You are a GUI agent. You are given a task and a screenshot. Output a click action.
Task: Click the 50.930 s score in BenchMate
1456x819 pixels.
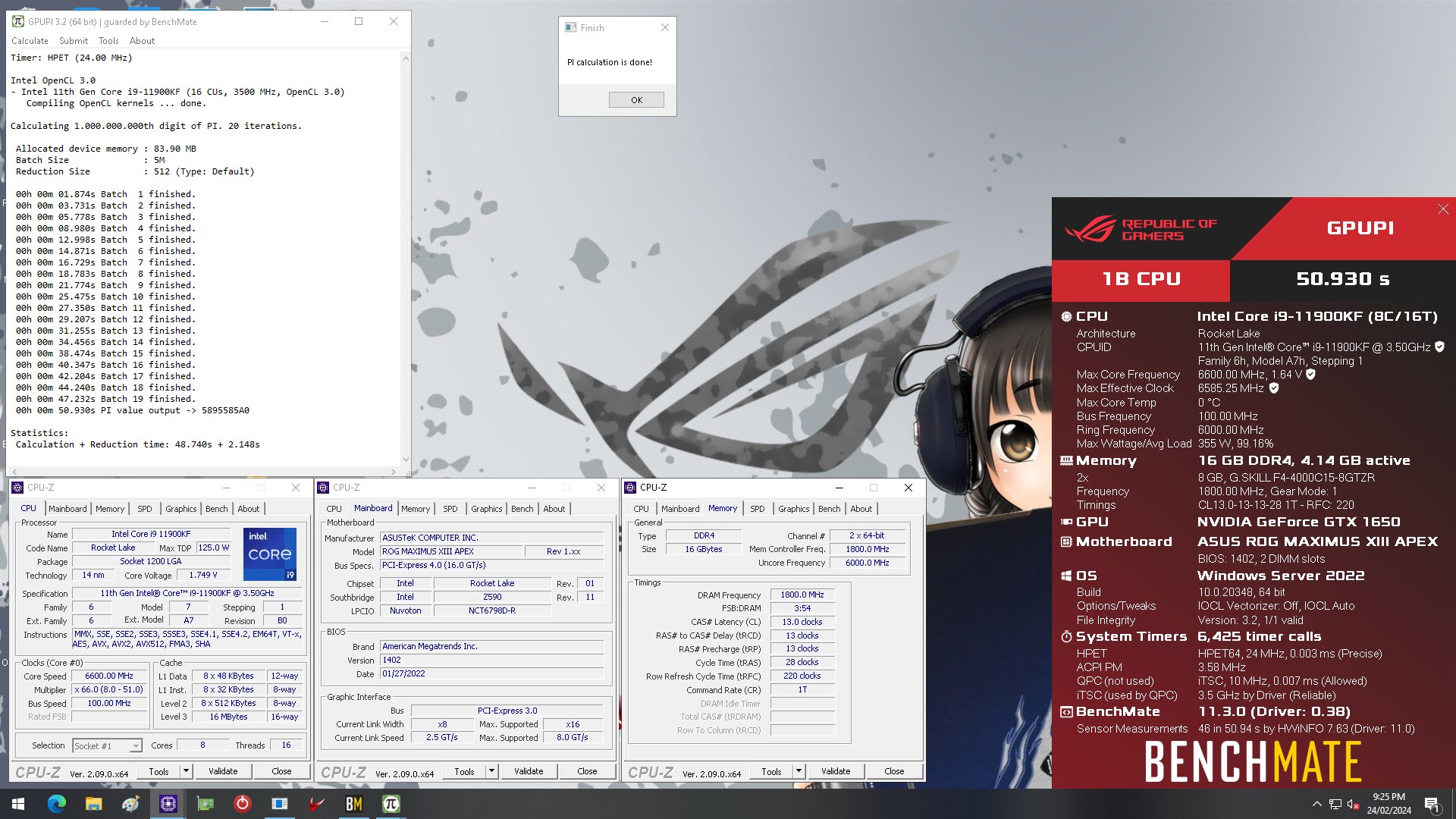click(1342, 279)
